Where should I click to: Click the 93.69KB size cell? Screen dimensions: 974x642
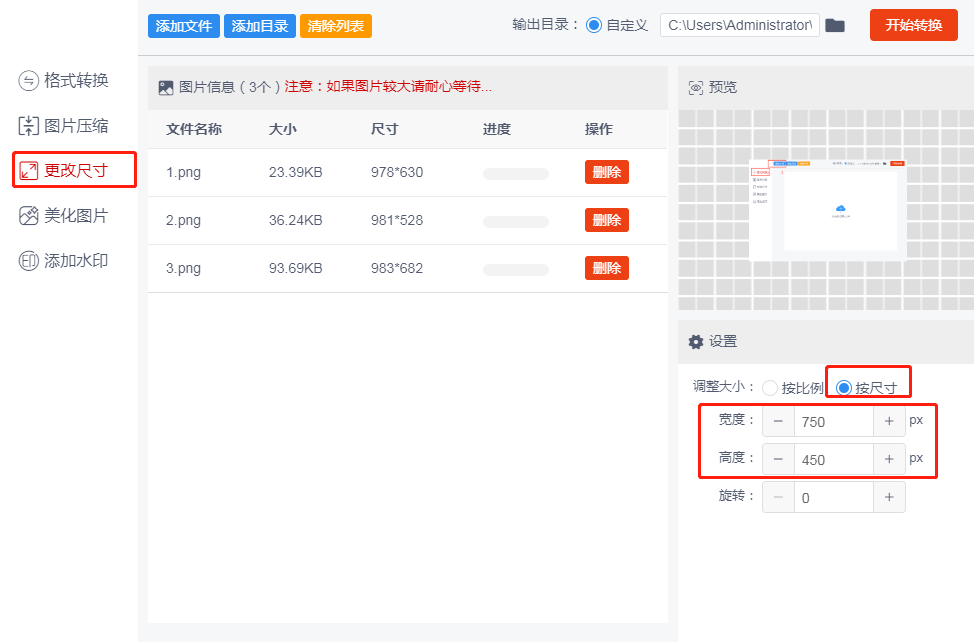coord(296,268)
